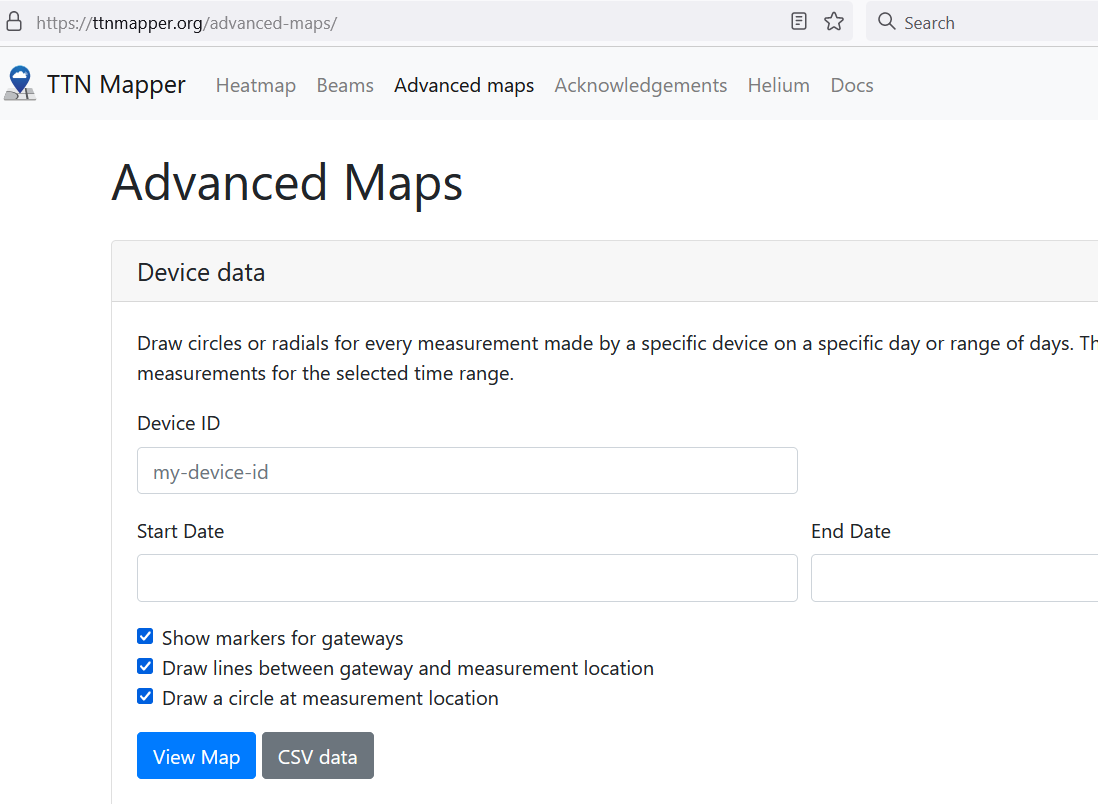Viewport: 1098px width, 804px height.
Task: Bookmark this page with the star icon
Action: pyautogui.click(x=834, y=22)
